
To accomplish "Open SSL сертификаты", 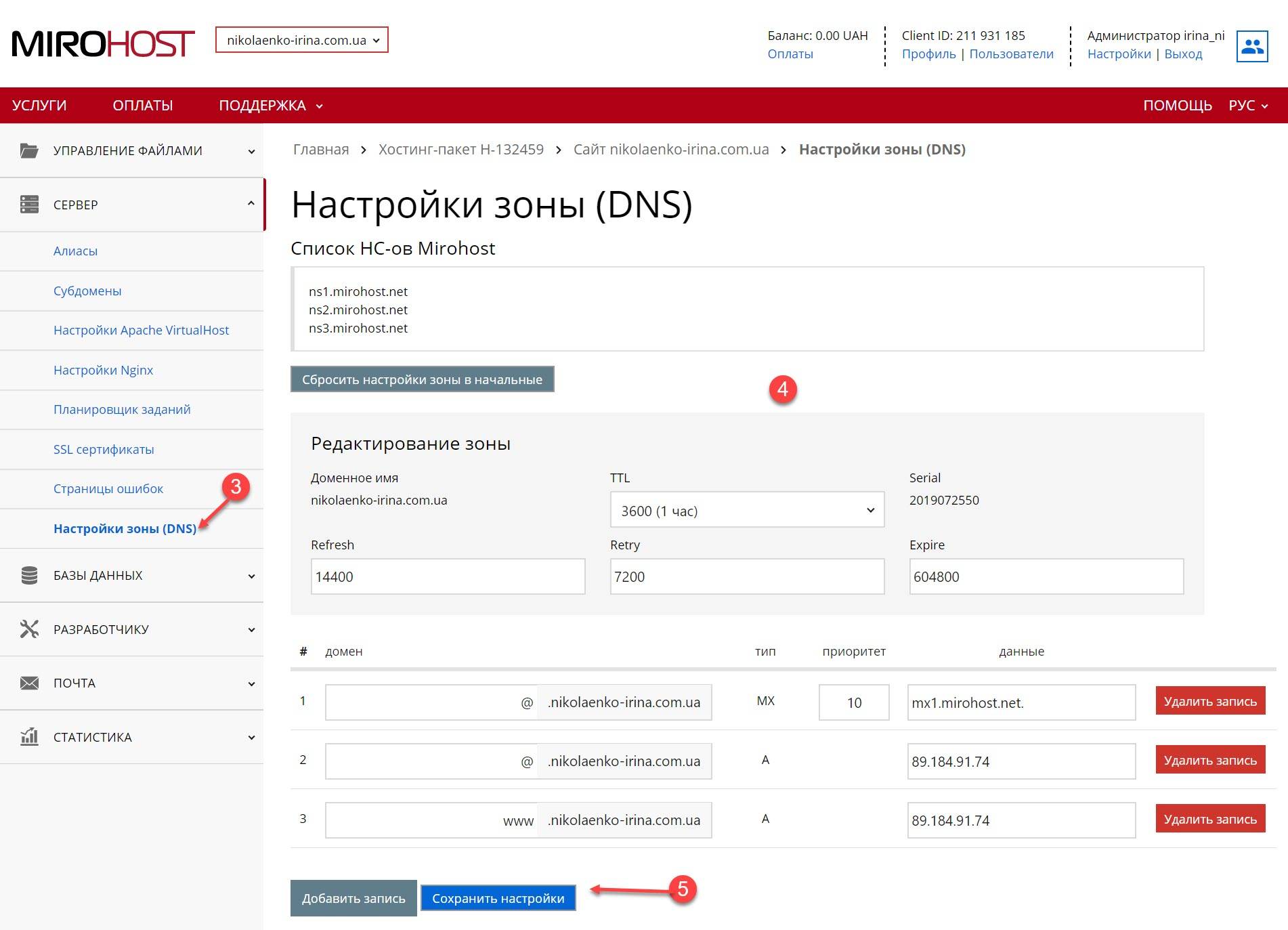I will (x=104, y=449).
